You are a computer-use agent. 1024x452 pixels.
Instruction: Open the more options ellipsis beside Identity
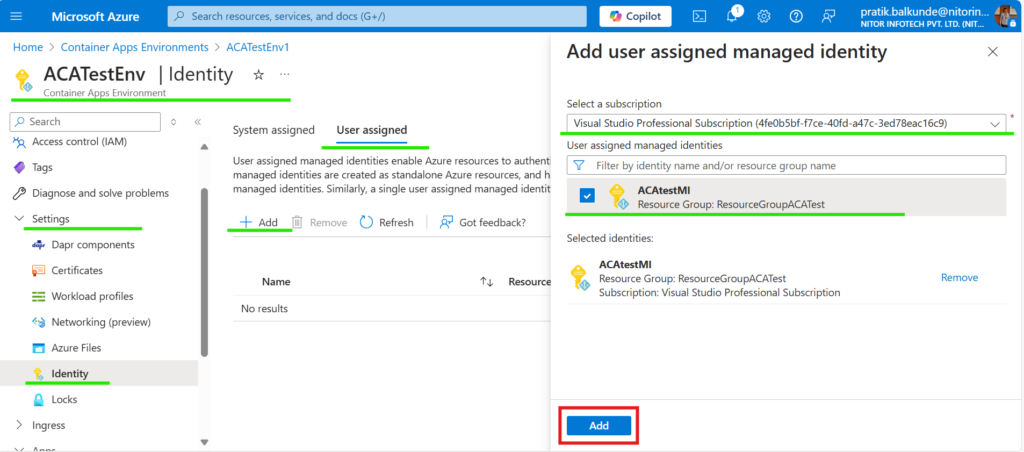pyautogui.click(x=284, y=74)
